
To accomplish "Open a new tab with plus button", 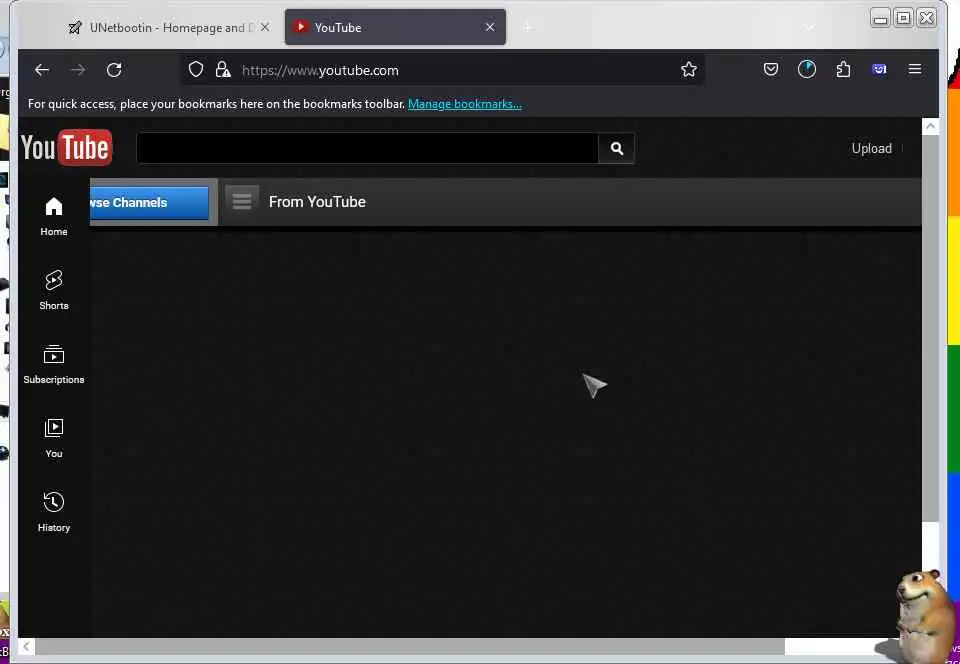I will 527,28.
